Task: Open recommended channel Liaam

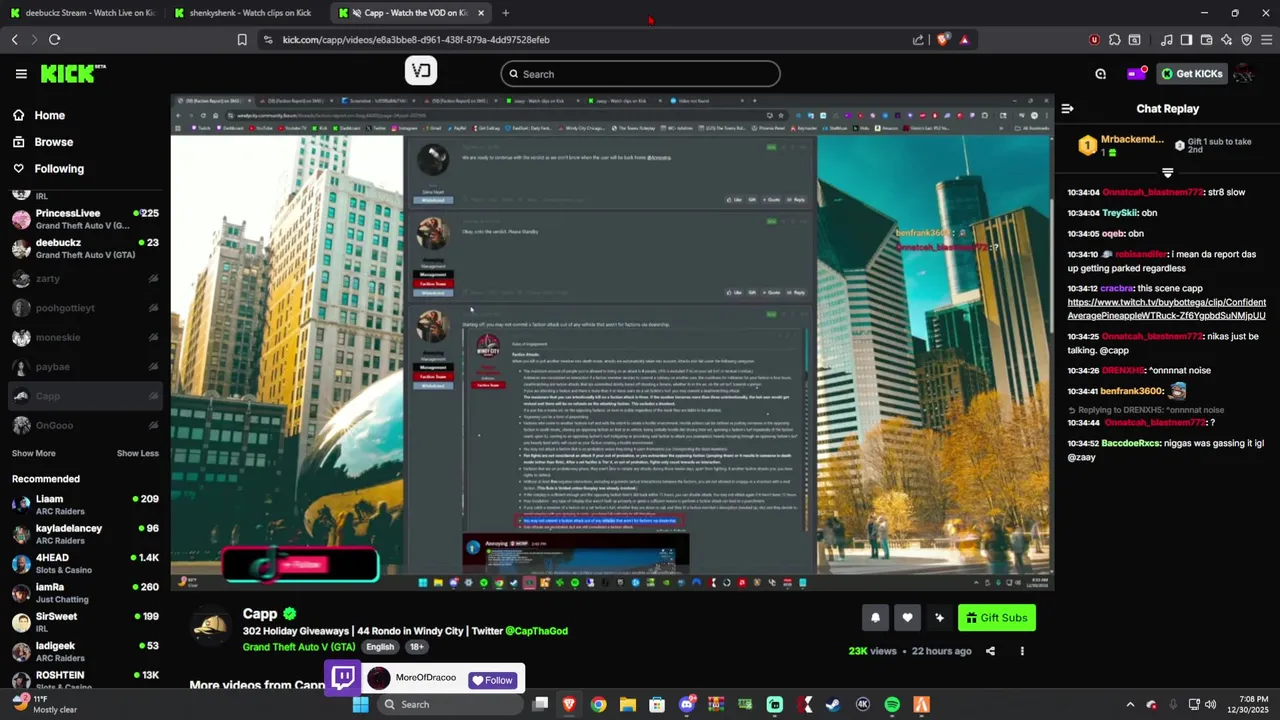Action: 85,505
